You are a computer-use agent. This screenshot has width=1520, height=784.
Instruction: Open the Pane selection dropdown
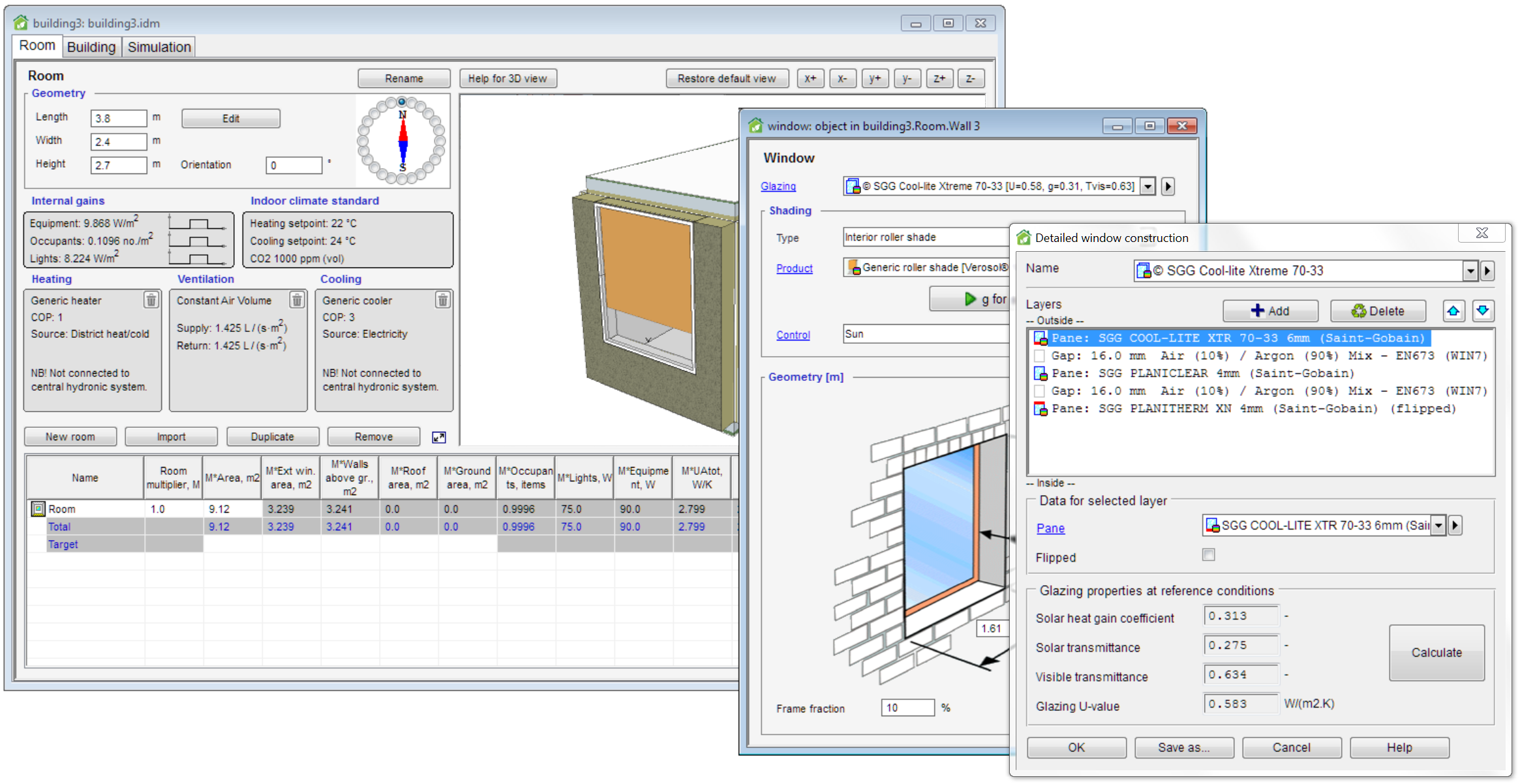tap(1438, 526)
